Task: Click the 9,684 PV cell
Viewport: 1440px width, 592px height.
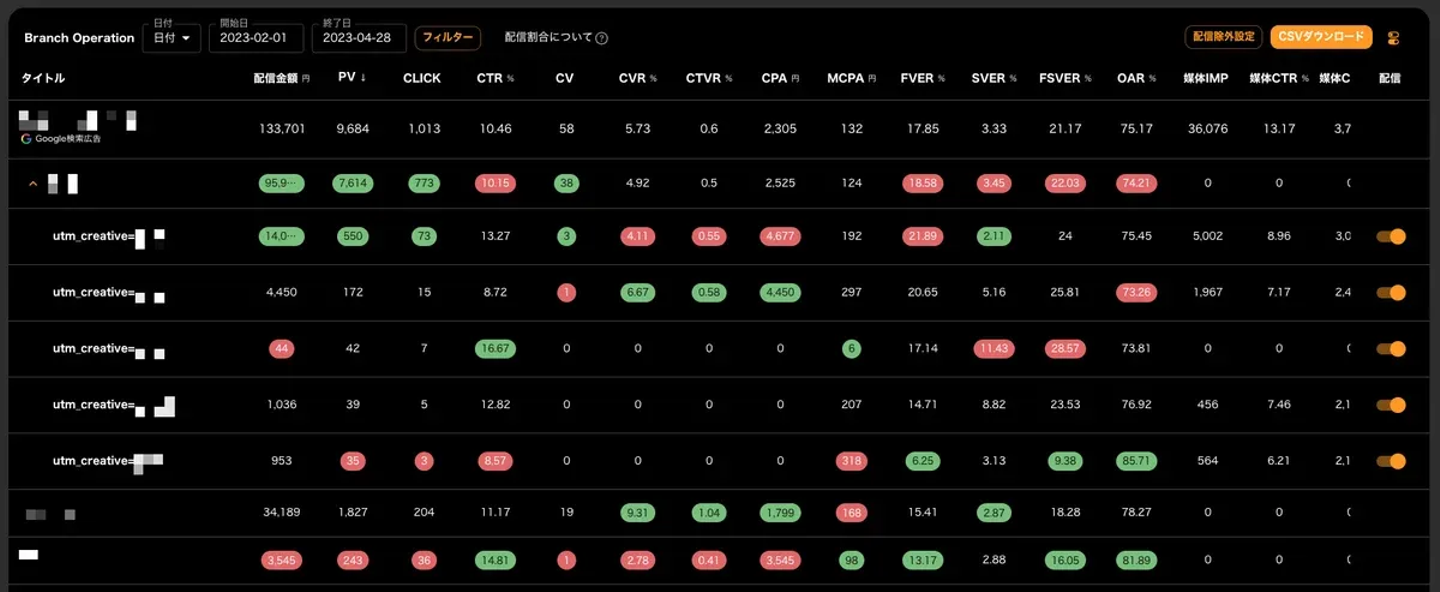Action: tap(353, 129)
